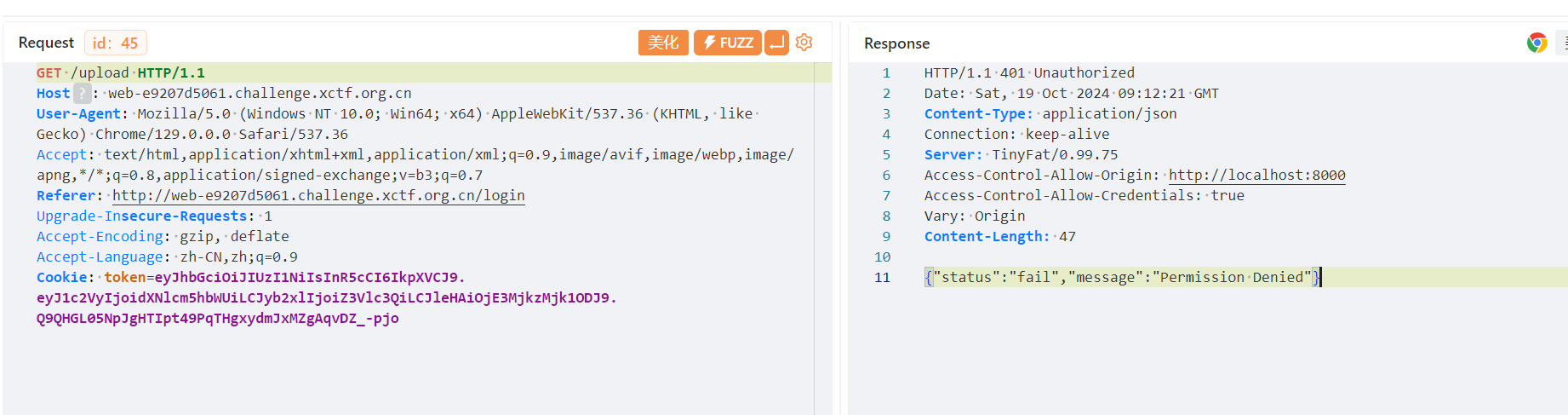Click the Response panel title
The width and height of the screenshot is (1568, 415).
click(896, 43)
